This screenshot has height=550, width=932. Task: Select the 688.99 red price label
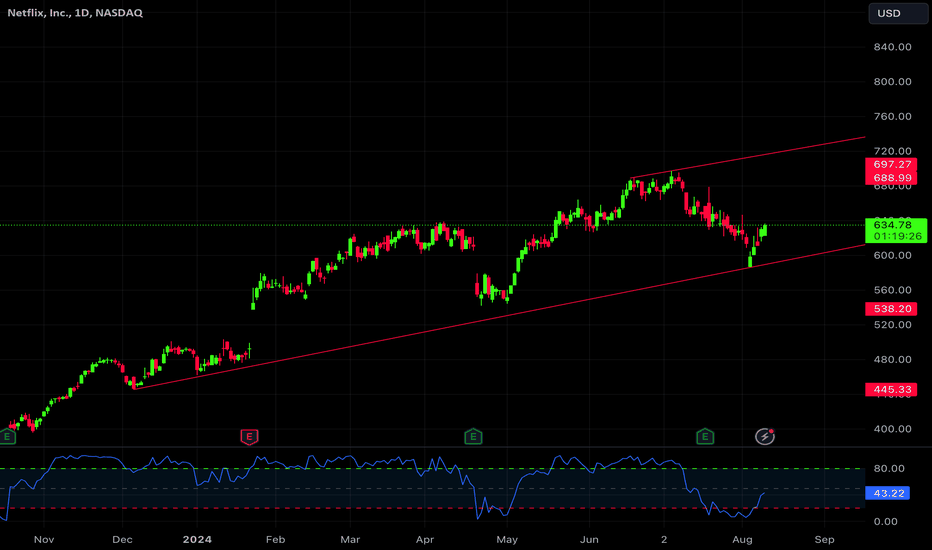[x=892, y=178]
